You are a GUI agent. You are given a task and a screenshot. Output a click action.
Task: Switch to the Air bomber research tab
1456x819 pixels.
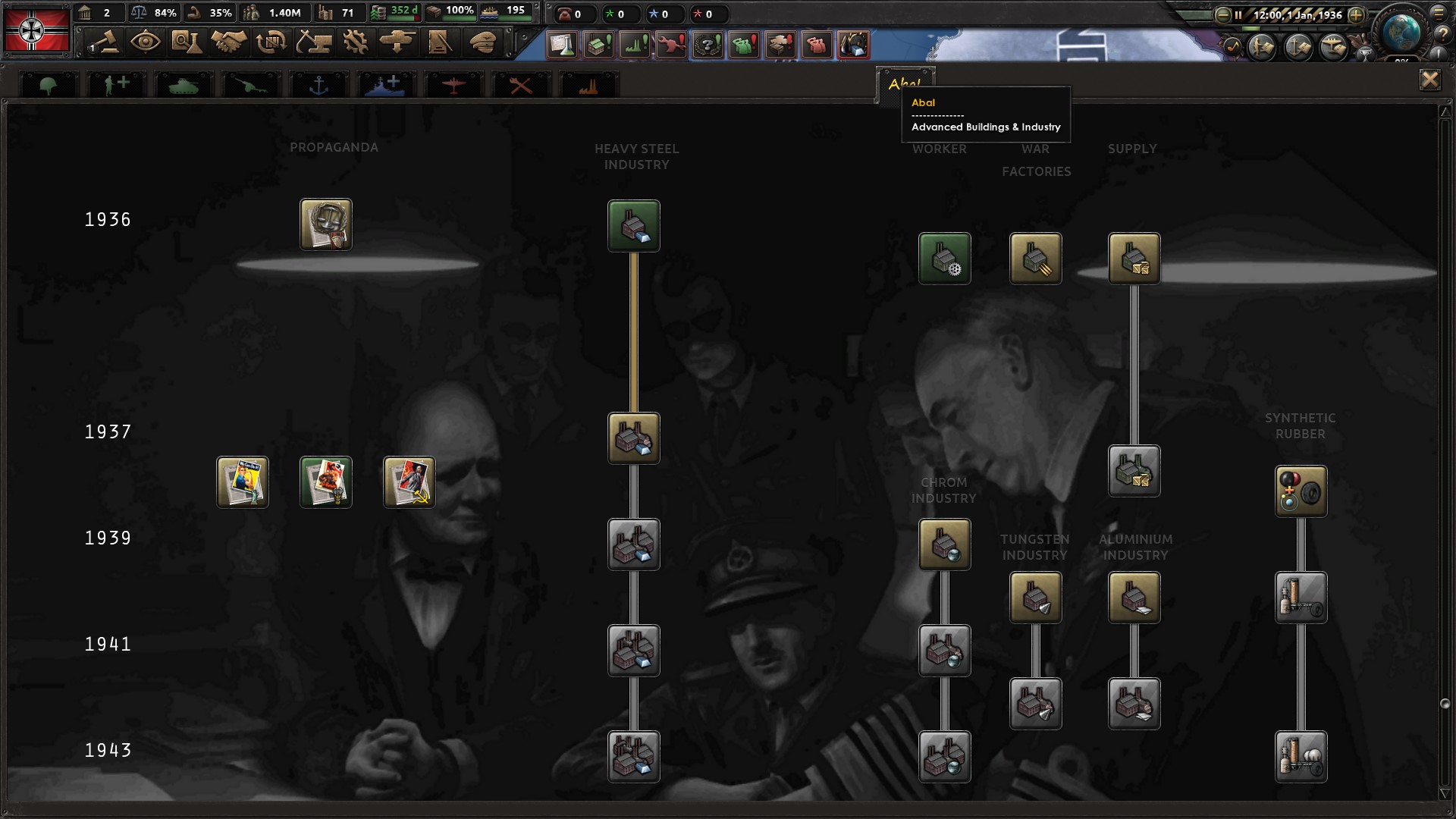tap(453, 85)
